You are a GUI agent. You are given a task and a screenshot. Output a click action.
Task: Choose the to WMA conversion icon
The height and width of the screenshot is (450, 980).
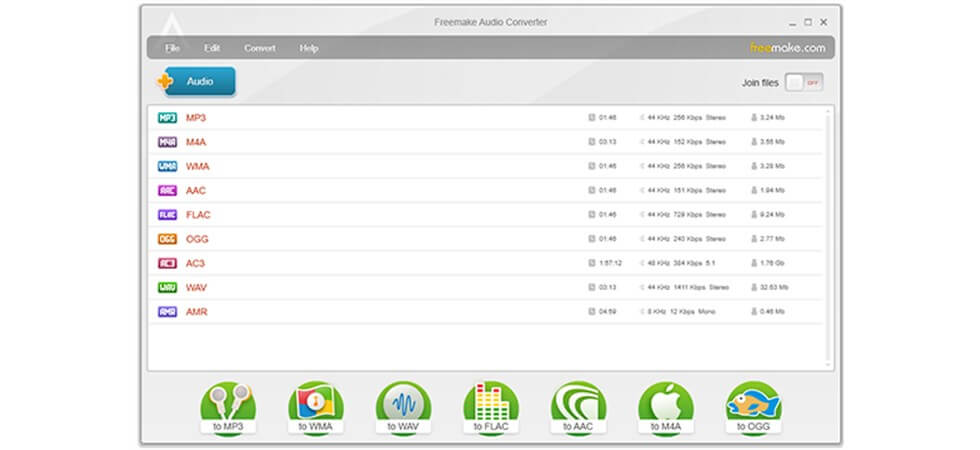click(316, 408)
